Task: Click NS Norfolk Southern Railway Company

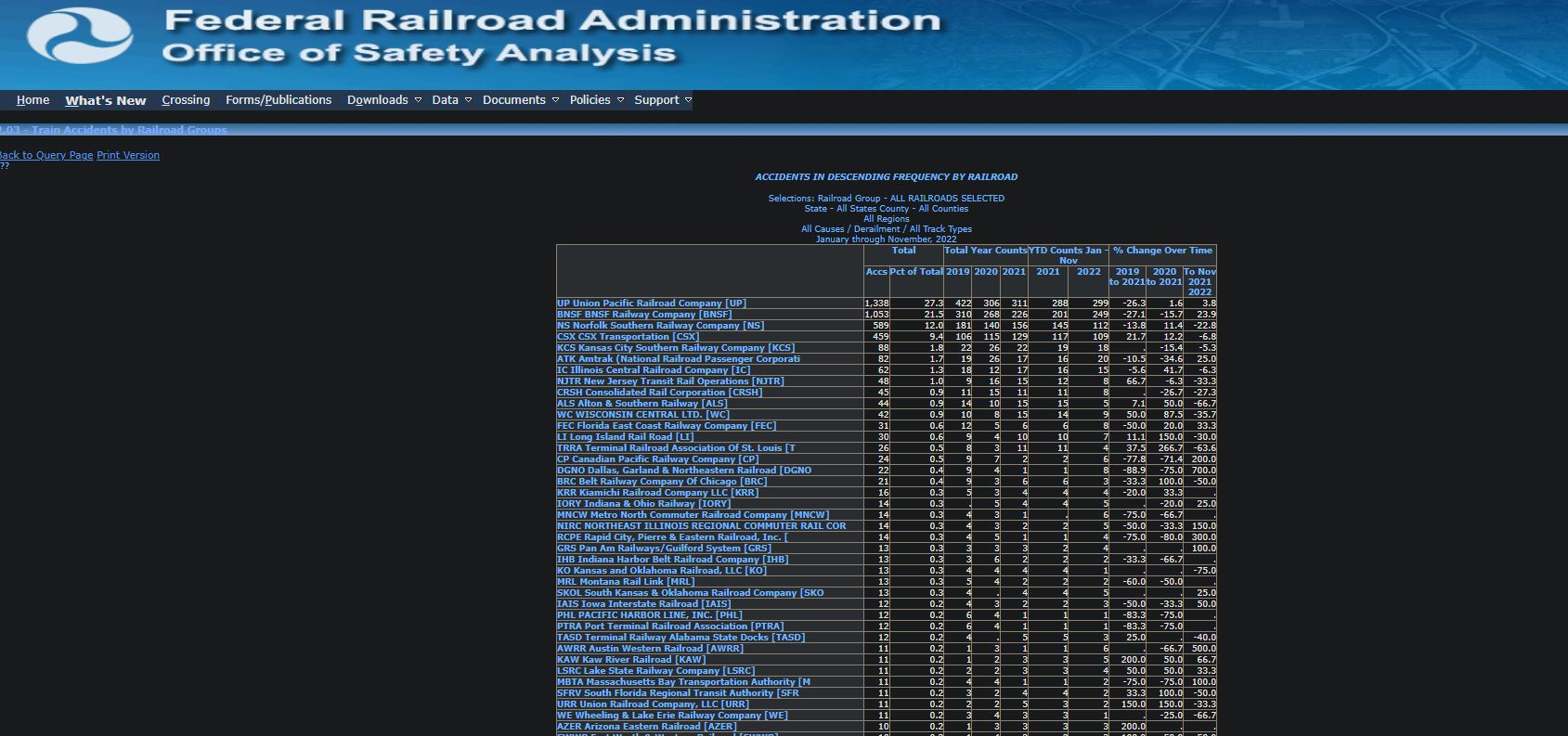Action: pos(661,326)
